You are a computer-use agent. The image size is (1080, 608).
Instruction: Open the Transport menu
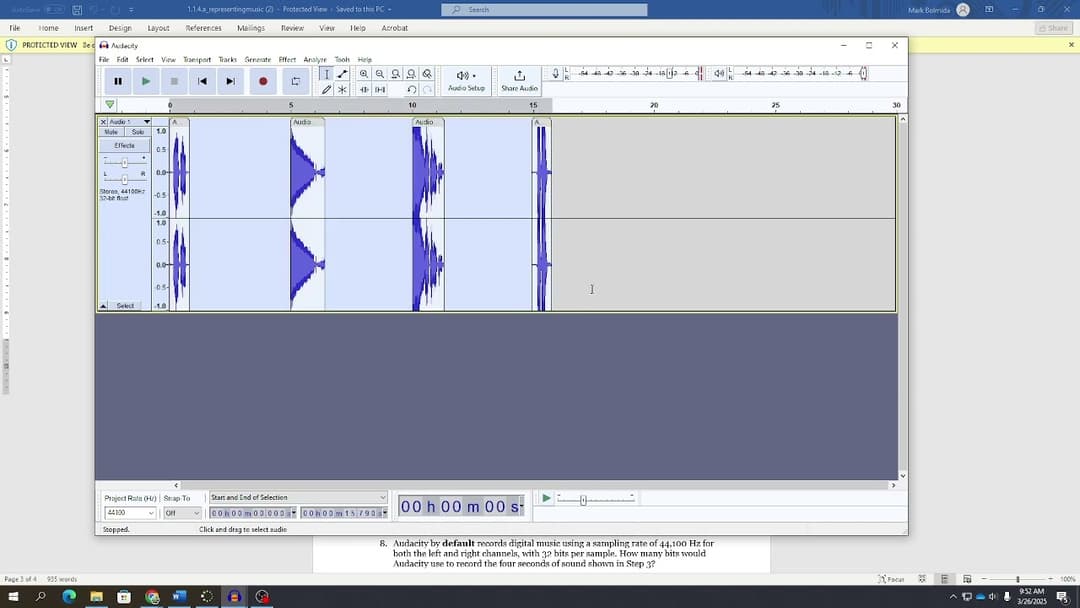click(x=198, y=58)
